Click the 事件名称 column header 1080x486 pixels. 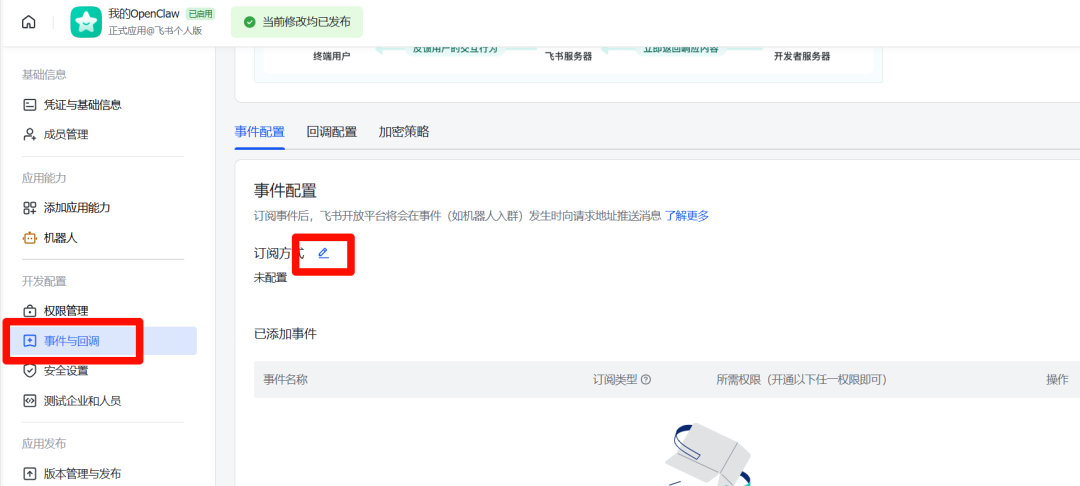285,380
